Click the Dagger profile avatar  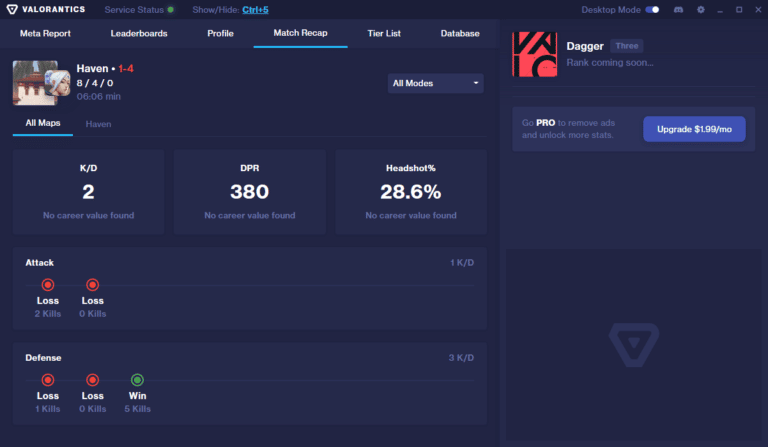pyautogui.click(x=534, y=54)
